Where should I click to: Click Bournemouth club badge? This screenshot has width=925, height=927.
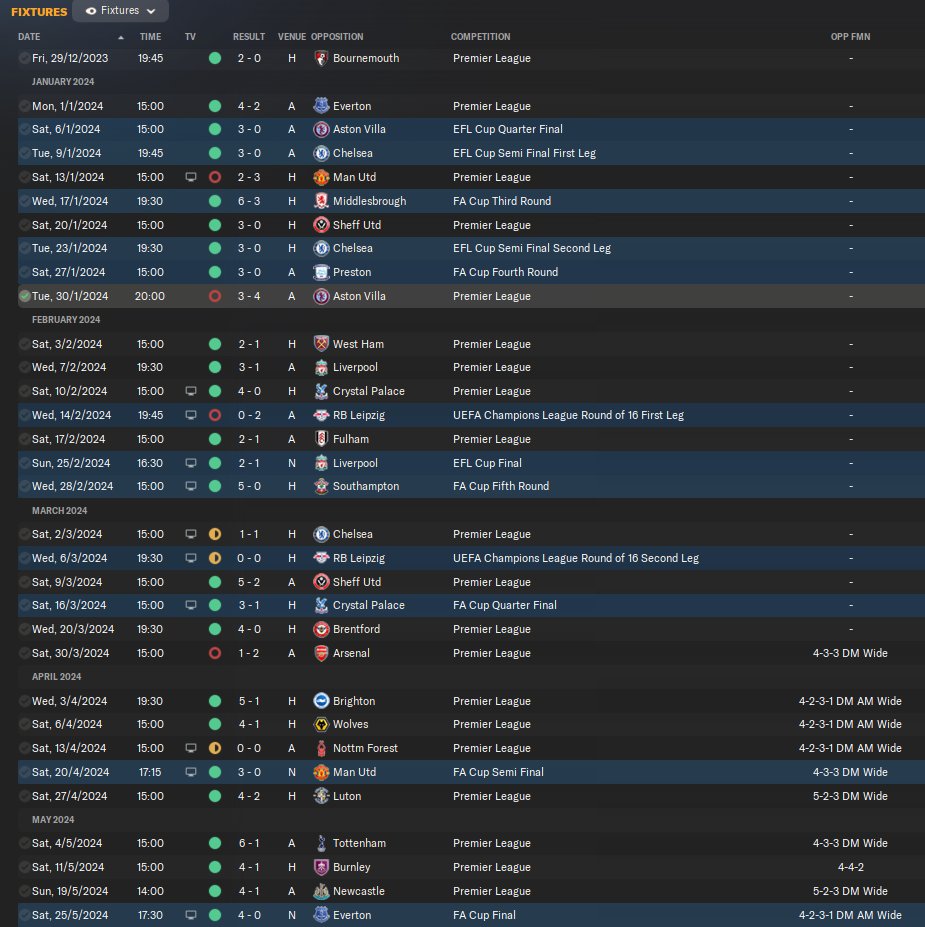tap(321, 59)
